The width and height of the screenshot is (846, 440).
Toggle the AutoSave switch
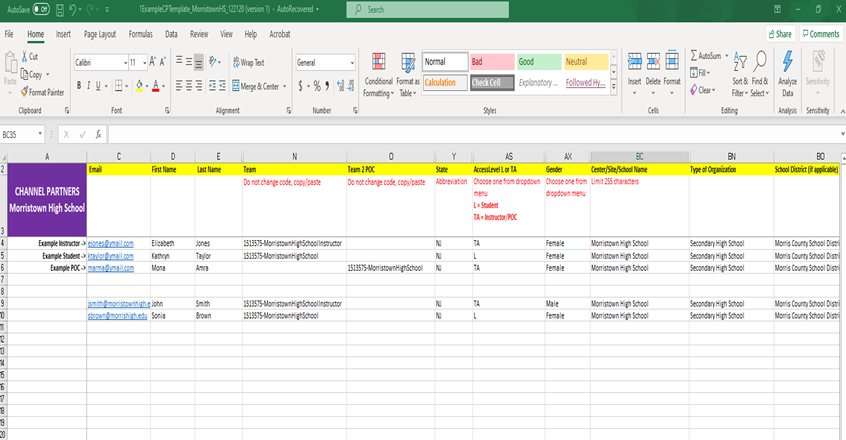point(40,9)
